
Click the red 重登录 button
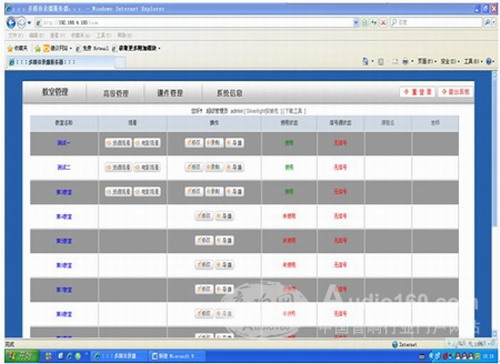417,92
